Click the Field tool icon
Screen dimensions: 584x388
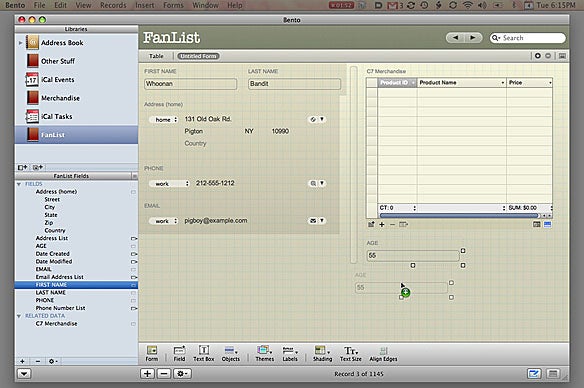click(x=179, y=354)
